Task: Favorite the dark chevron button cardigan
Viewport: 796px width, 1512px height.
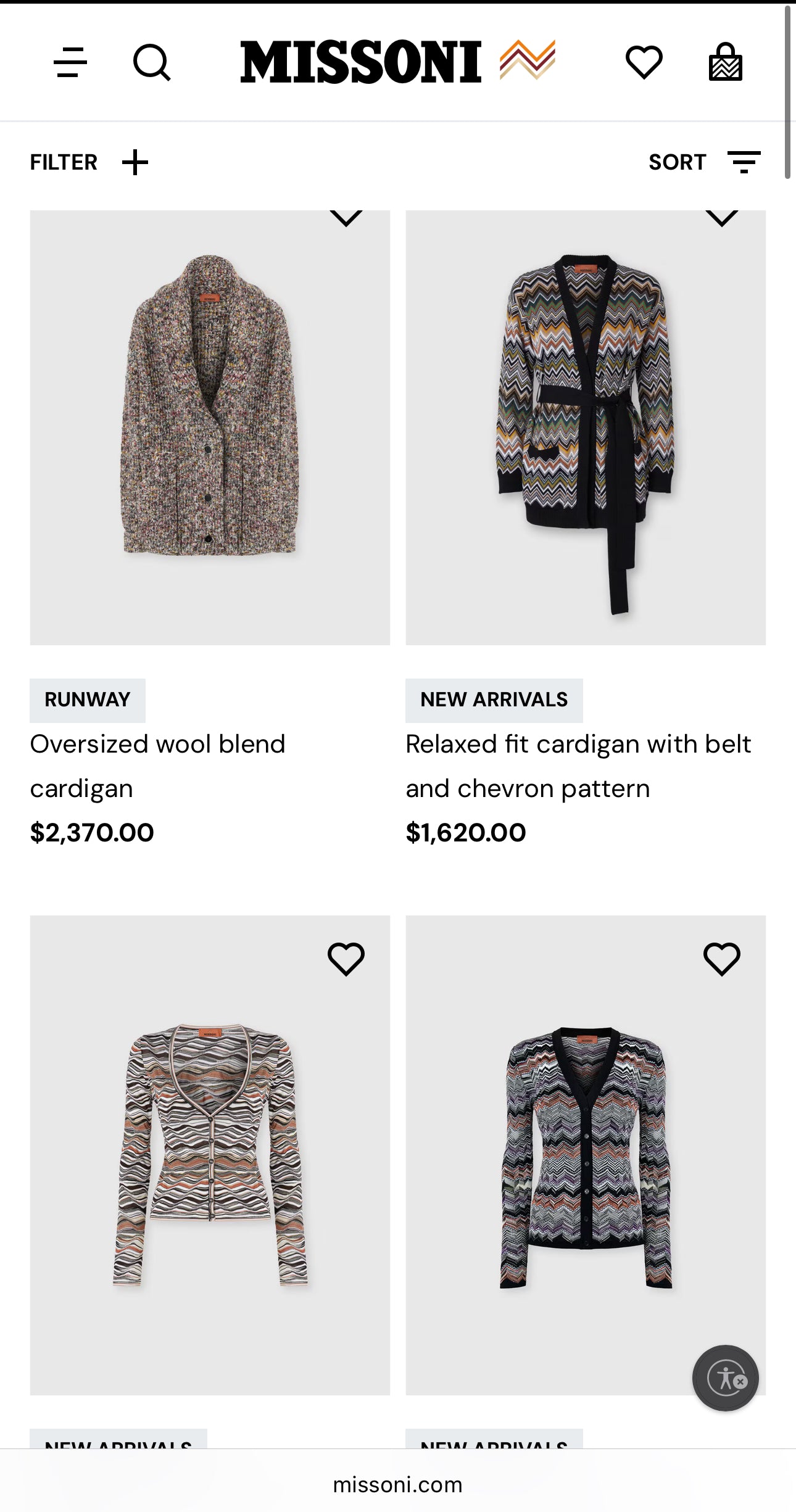Action: pyautogui.click(x=721, y=959)
